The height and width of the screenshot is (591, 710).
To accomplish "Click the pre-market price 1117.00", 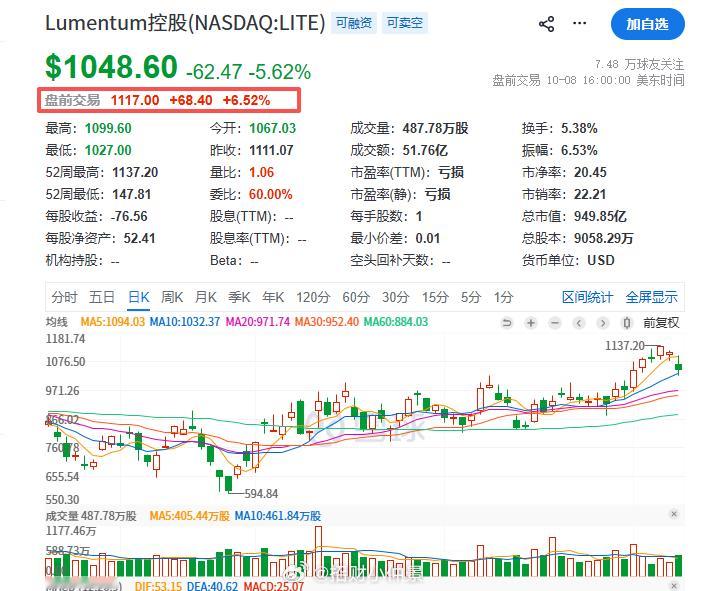I will 135,100.
